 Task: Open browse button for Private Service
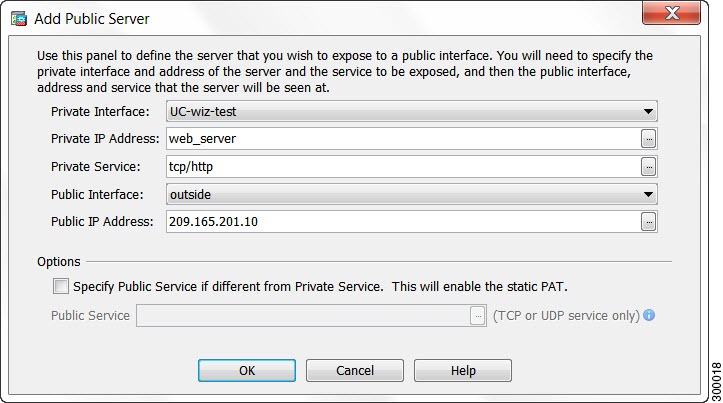click(x=648, y=166)
